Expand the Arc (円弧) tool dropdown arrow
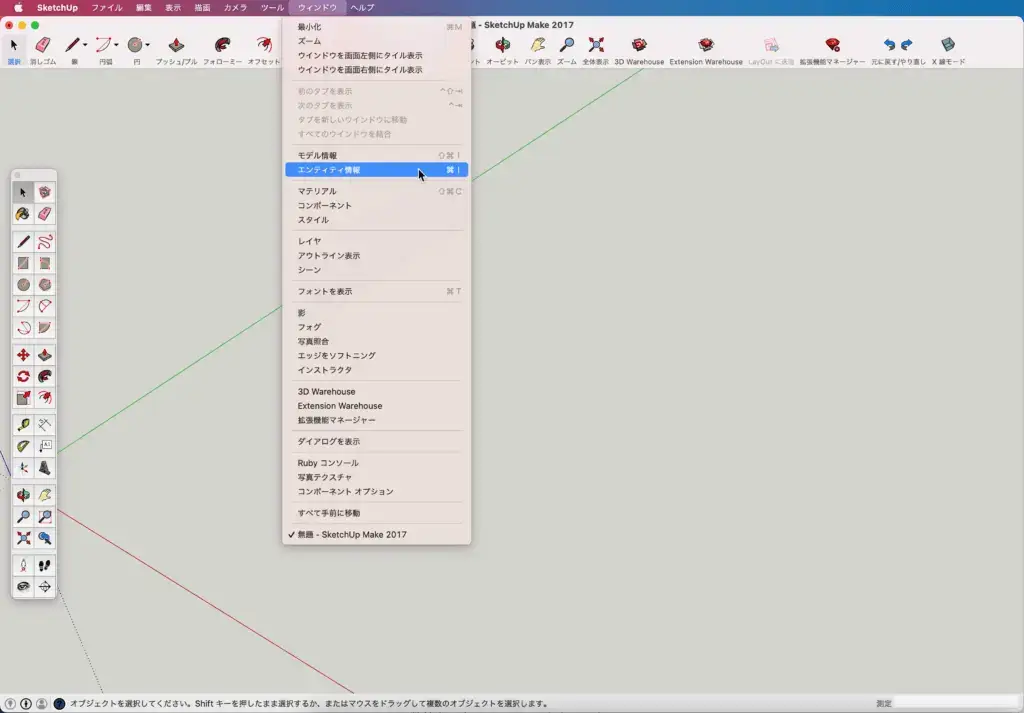Screen dimensions: 1024x713 point(116,45)
